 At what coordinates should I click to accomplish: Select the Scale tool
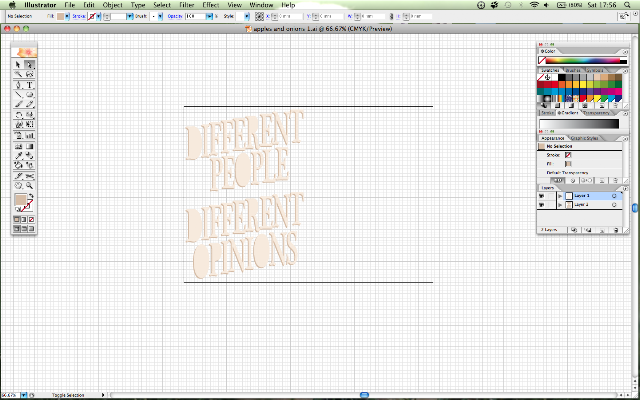[29, 116]
